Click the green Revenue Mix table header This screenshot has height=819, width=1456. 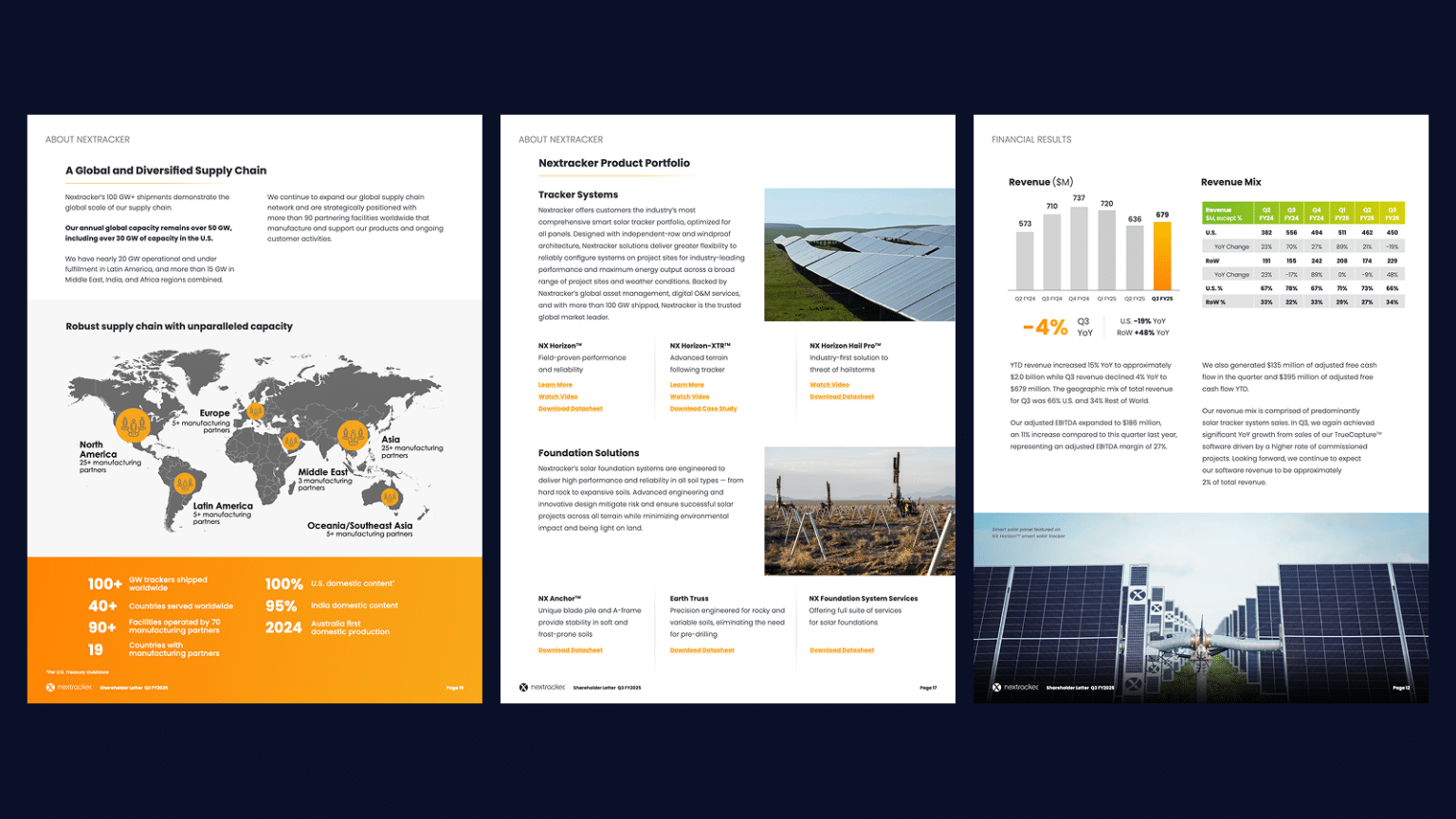click(x=1302, y=213)
